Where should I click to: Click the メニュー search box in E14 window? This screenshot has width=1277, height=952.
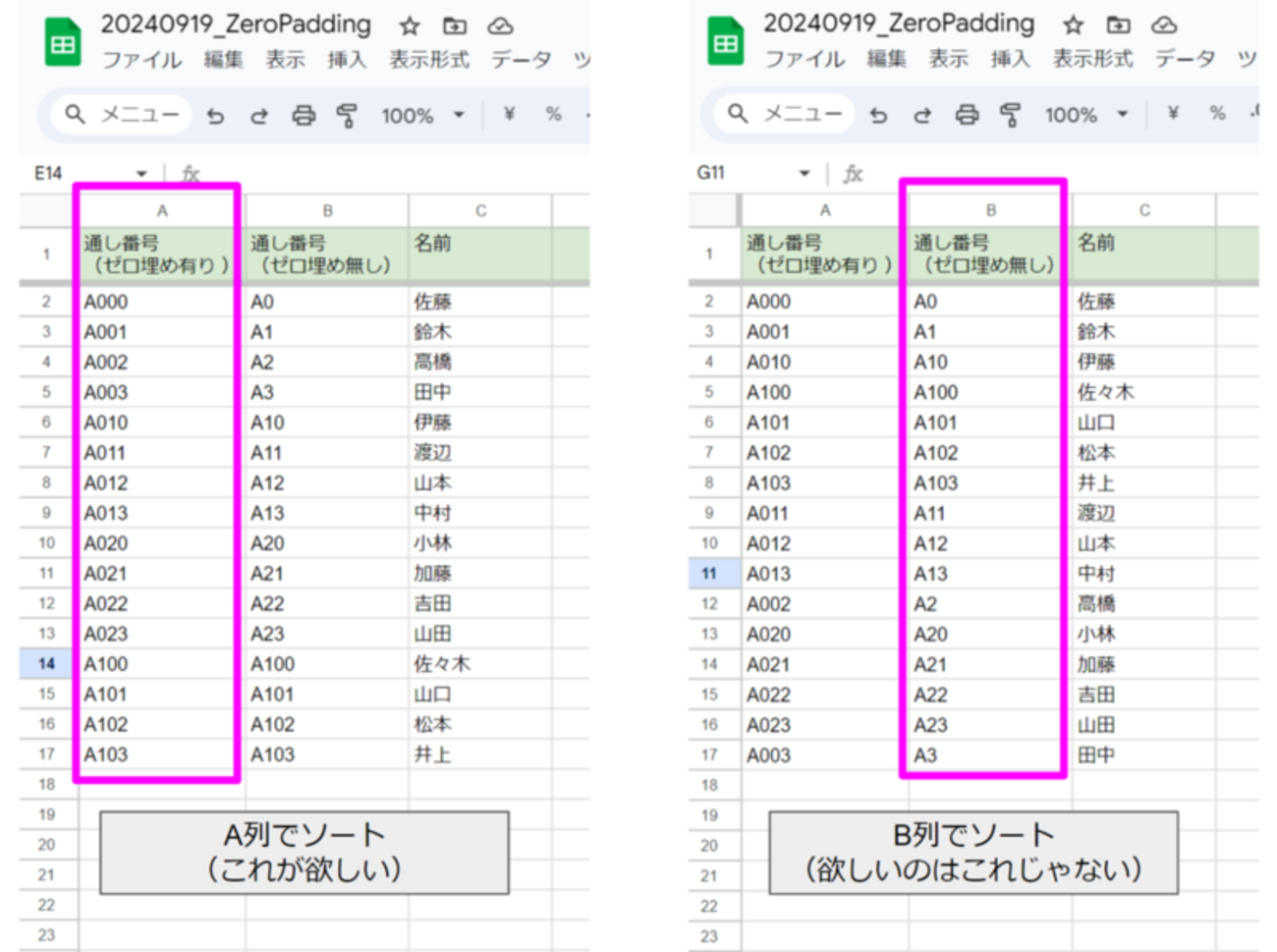point(122,115)
